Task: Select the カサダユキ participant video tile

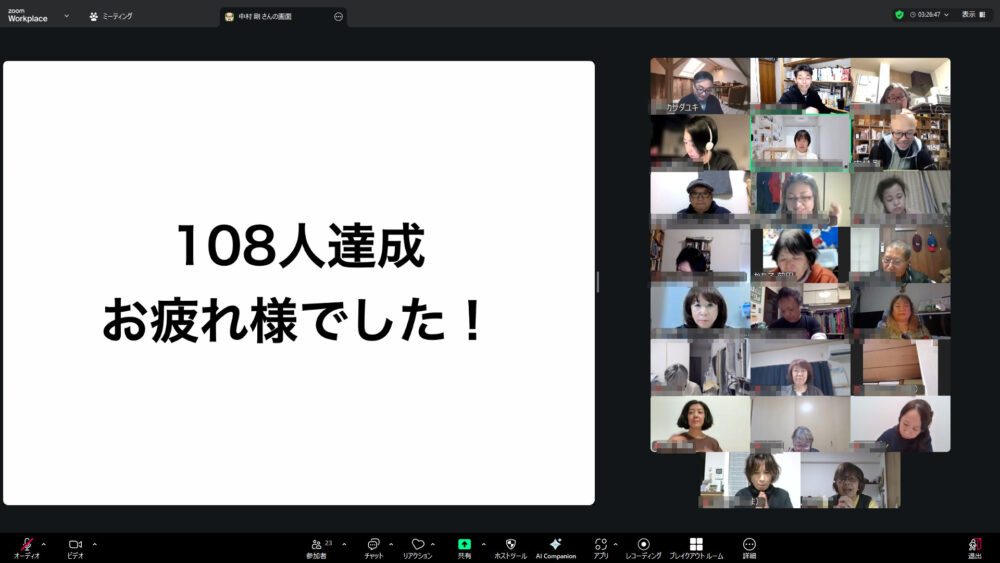Action: pos(700,85)
